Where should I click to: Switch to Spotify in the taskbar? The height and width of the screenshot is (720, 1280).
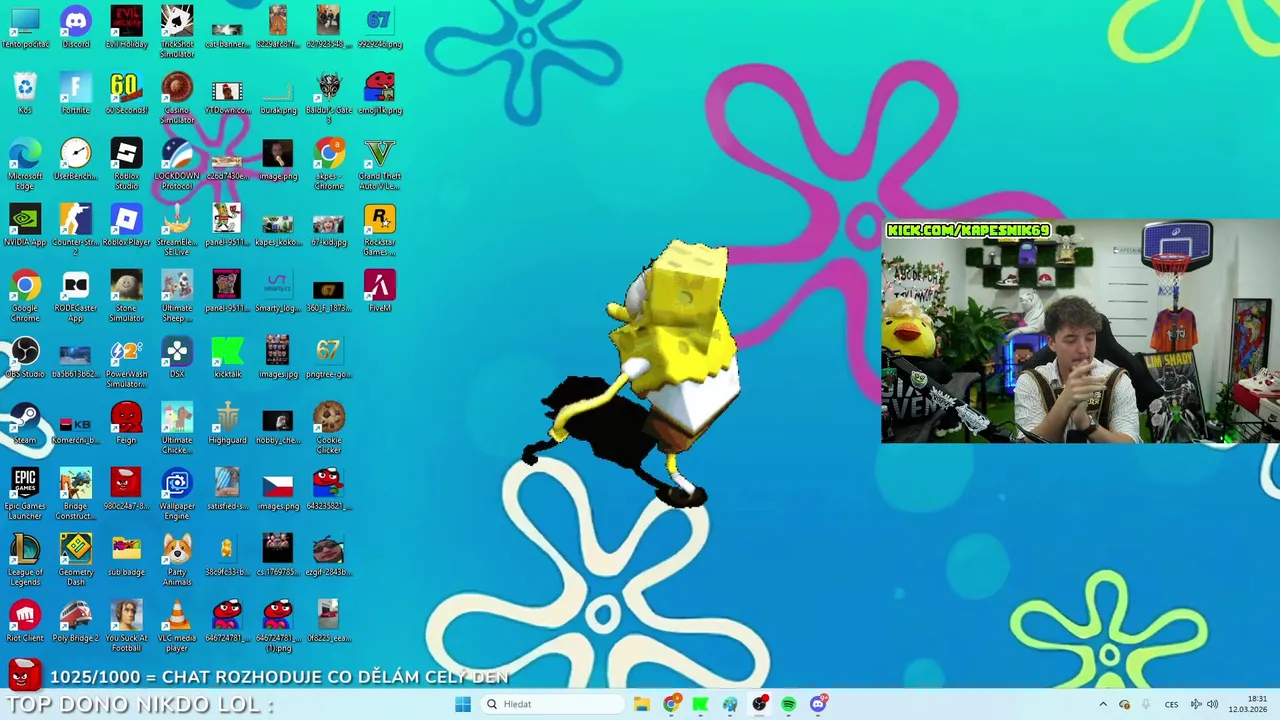pyautogui.click(x=789, y=704)
